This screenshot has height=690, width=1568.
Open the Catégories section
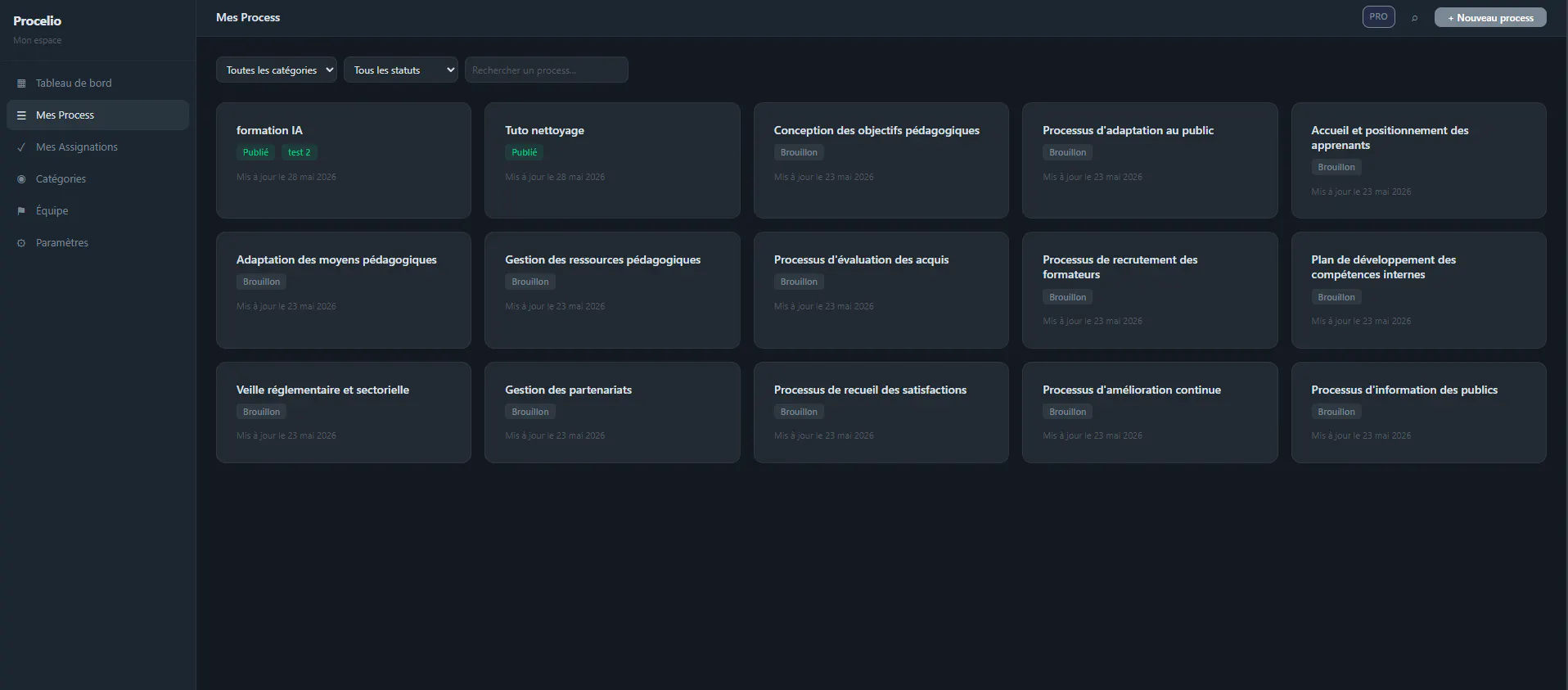click(x=97, y=179)
